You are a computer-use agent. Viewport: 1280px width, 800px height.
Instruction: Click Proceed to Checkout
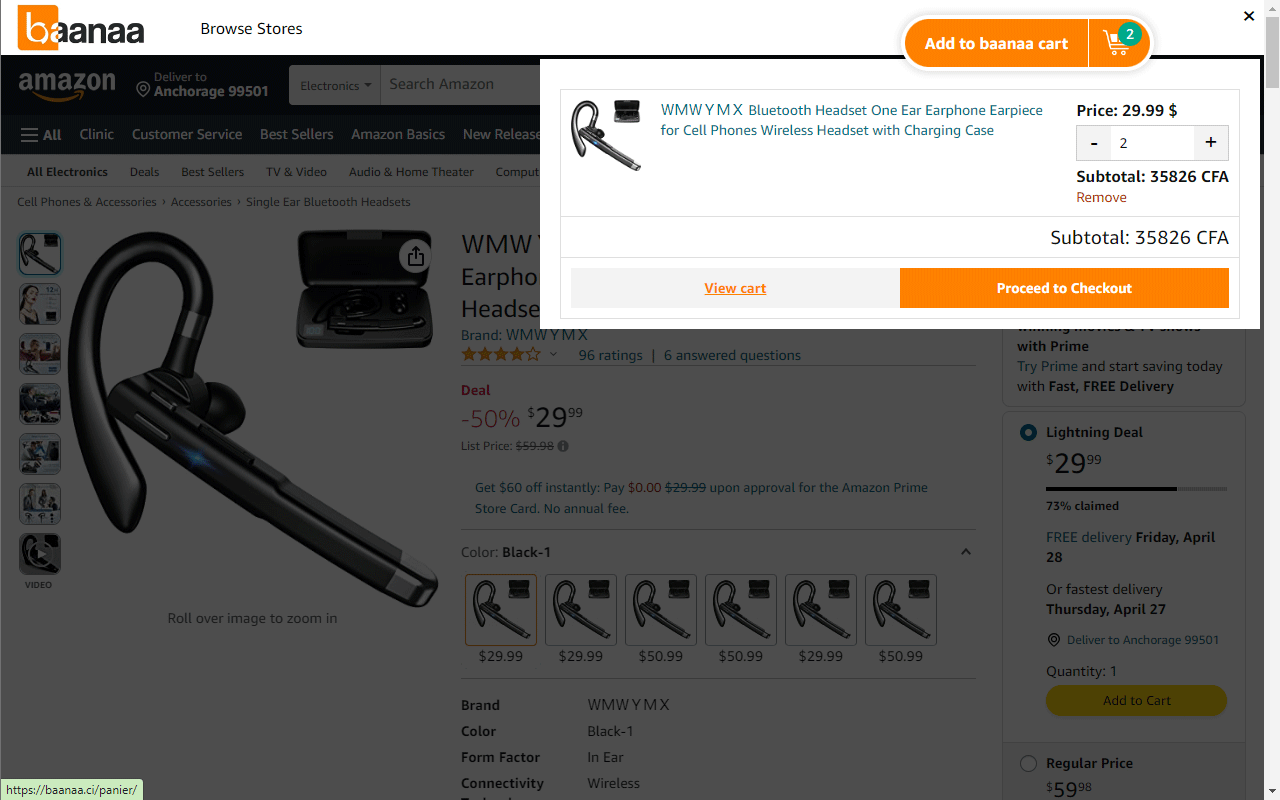(x=1064, y=288)
